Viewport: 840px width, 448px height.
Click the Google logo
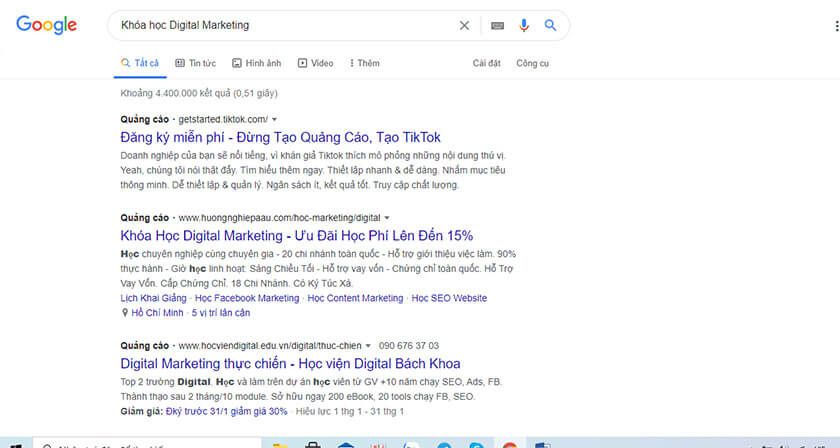pyautogui.click(x=47, y=25)
